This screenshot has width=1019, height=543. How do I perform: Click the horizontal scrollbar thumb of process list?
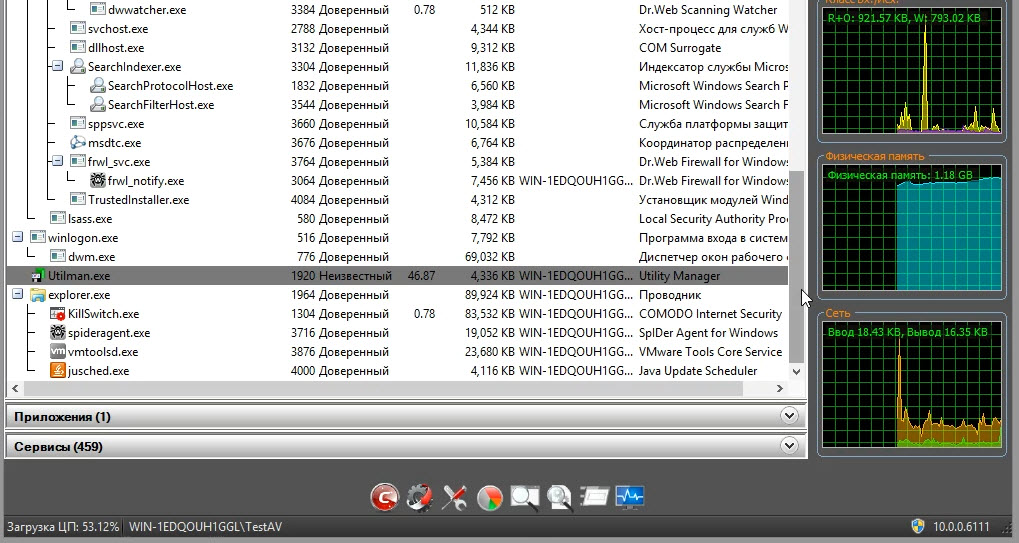[x=384, y=388]
